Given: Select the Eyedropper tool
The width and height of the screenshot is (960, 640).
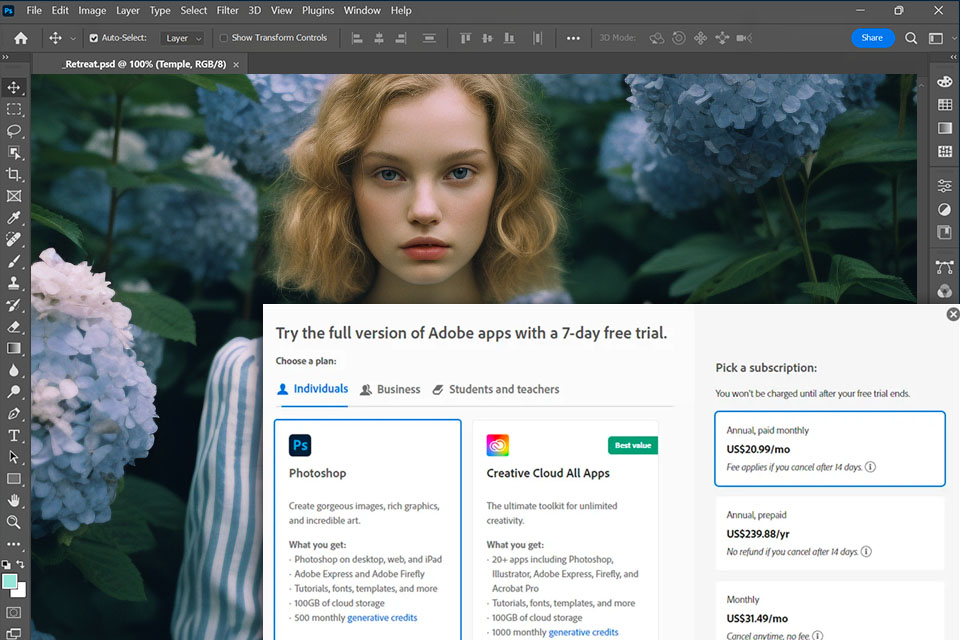Looking at the screenshot, I should (13, 218).
